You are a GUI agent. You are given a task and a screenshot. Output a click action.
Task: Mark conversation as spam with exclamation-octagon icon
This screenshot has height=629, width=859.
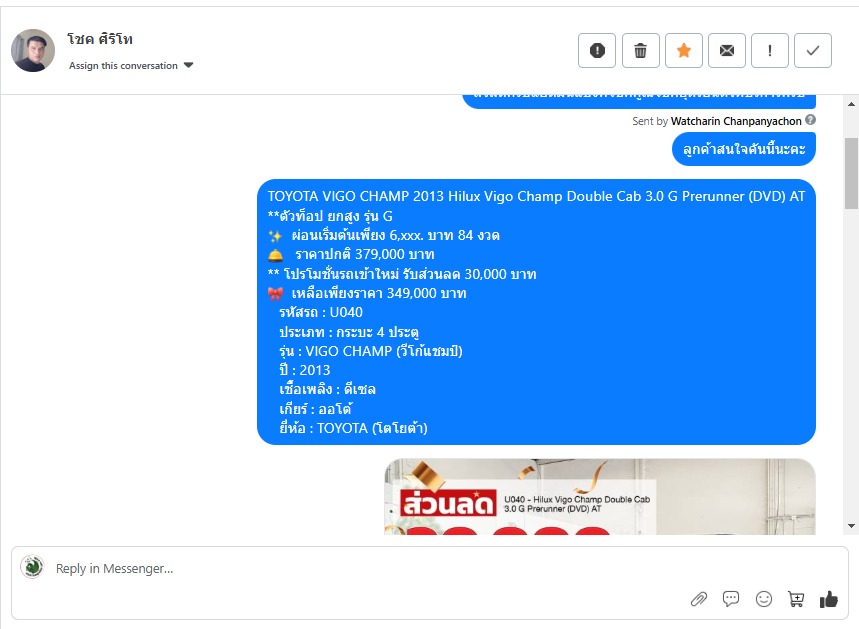597,50
